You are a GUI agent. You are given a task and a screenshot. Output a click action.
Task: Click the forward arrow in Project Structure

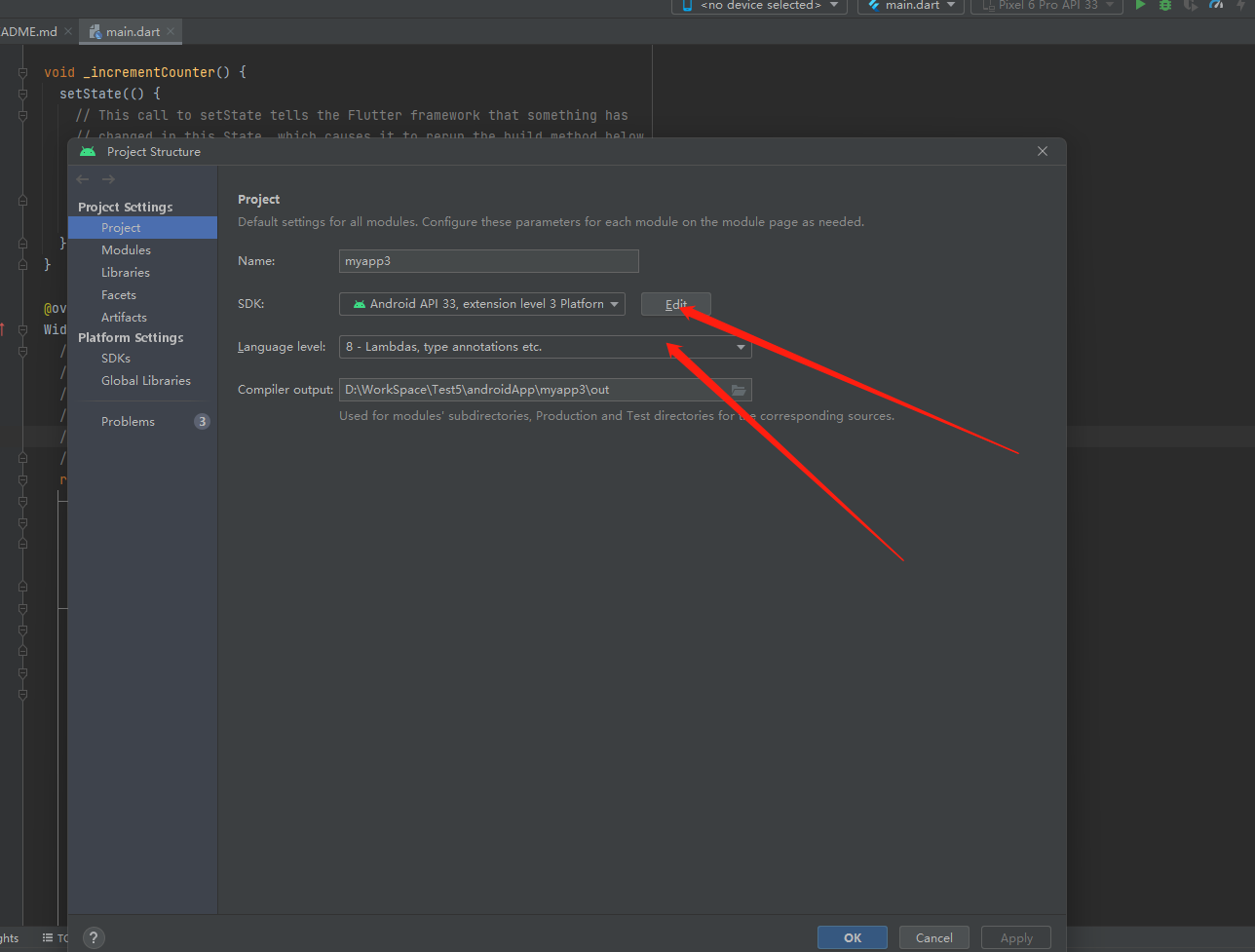tap(108, 179)
